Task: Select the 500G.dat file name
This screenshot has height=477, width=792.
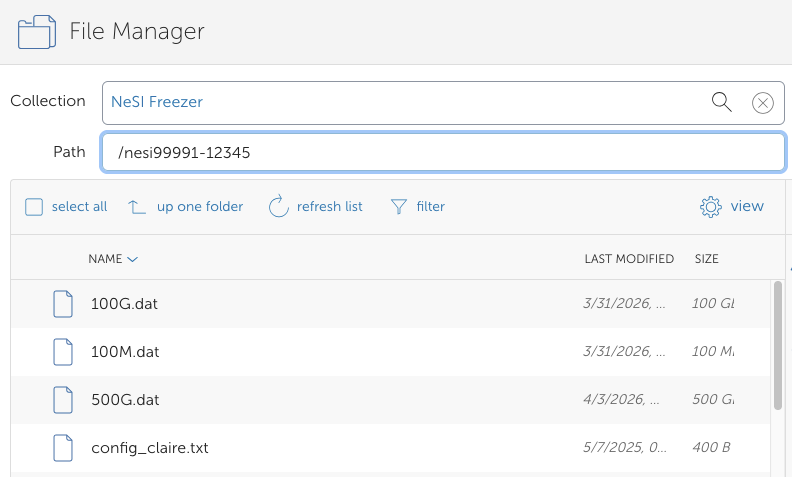Action: (125, 400)
